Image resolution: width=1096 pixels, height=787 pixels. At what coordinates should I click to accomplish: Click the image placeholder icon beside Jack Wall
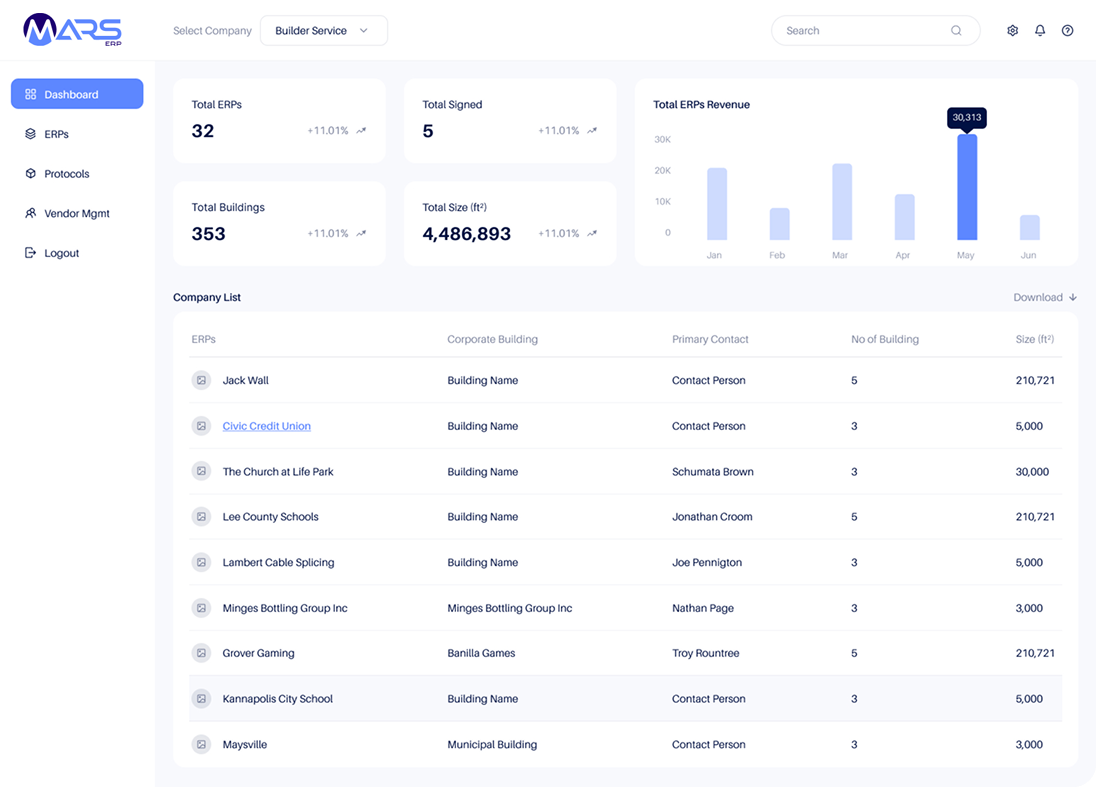click(201, 380)
